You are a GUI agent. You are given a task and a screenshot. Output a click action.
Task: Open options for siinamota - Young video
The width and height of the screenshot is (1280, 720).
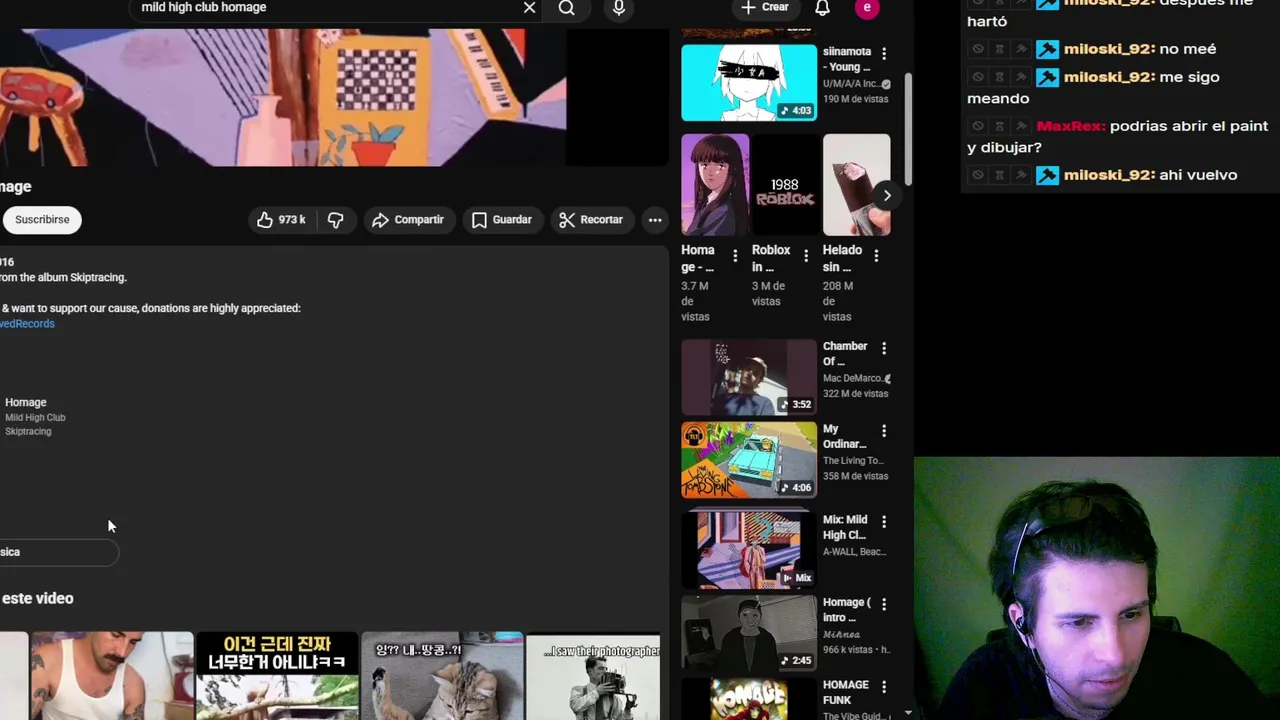coord(884,54)
